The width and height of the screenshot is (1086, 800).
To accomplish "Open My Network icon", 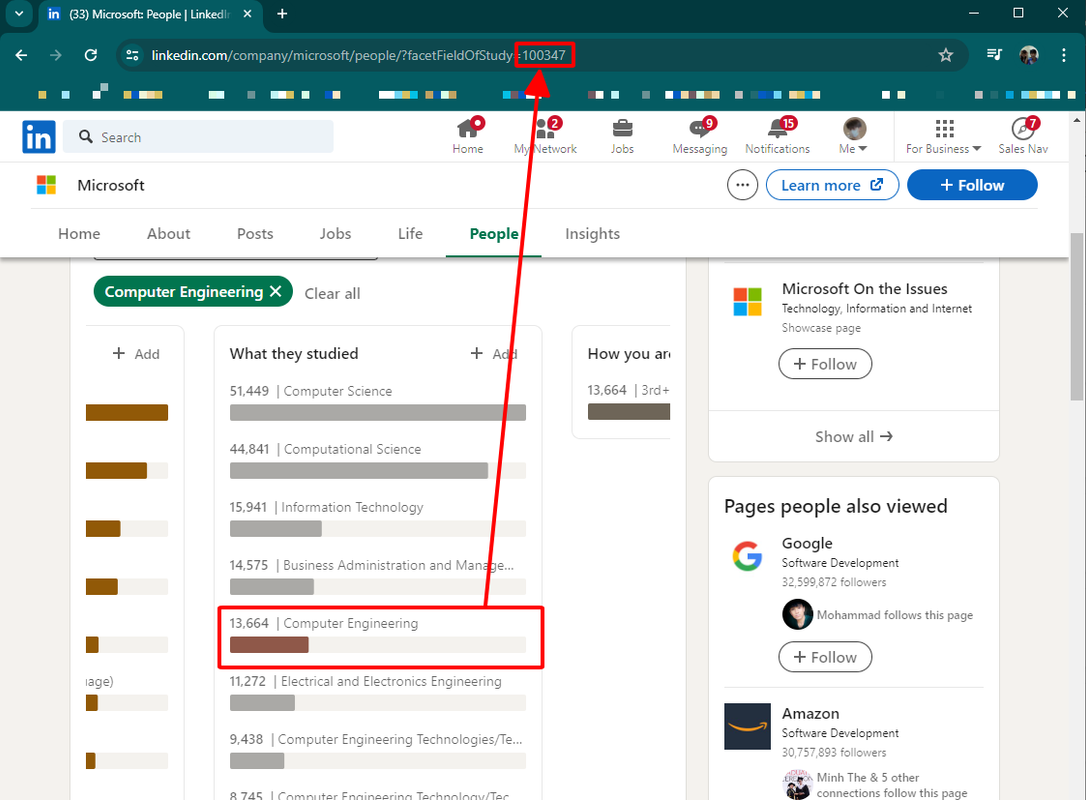I will click(545, 129).
